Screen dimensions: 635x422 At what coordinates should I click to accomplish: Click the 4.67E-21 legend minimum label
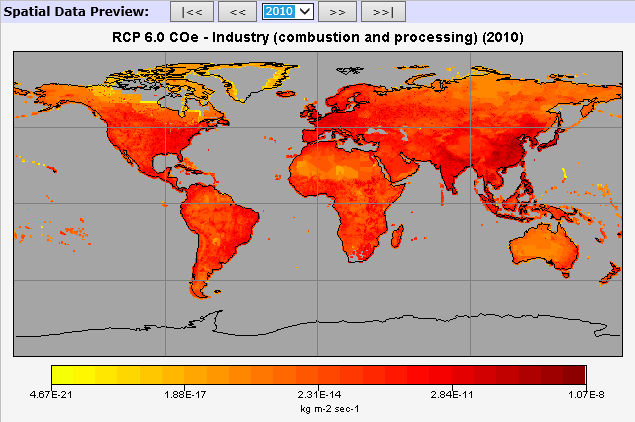[50, 395]
